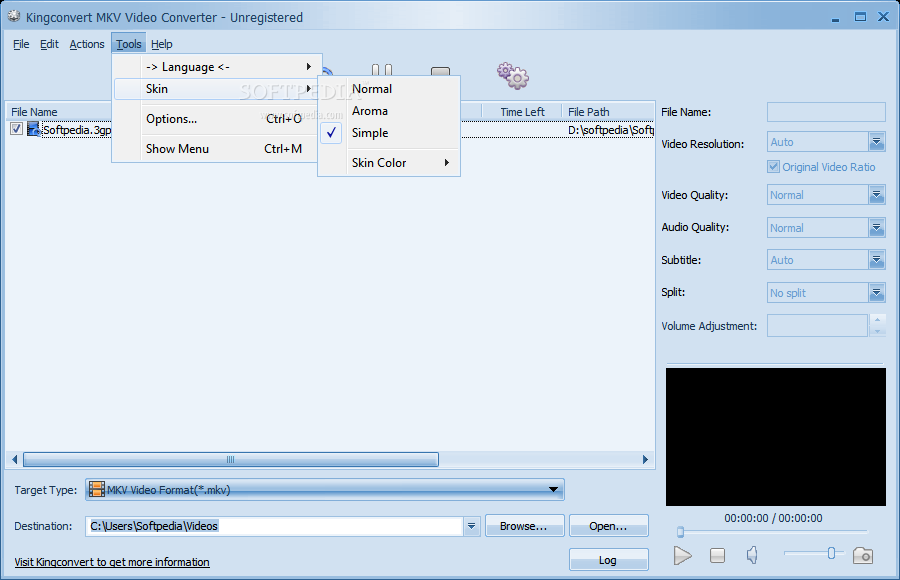Click the application icon in title bar
Image resolution: width=900 pixels, height=580 pixels.
click(x=14, y=16)
